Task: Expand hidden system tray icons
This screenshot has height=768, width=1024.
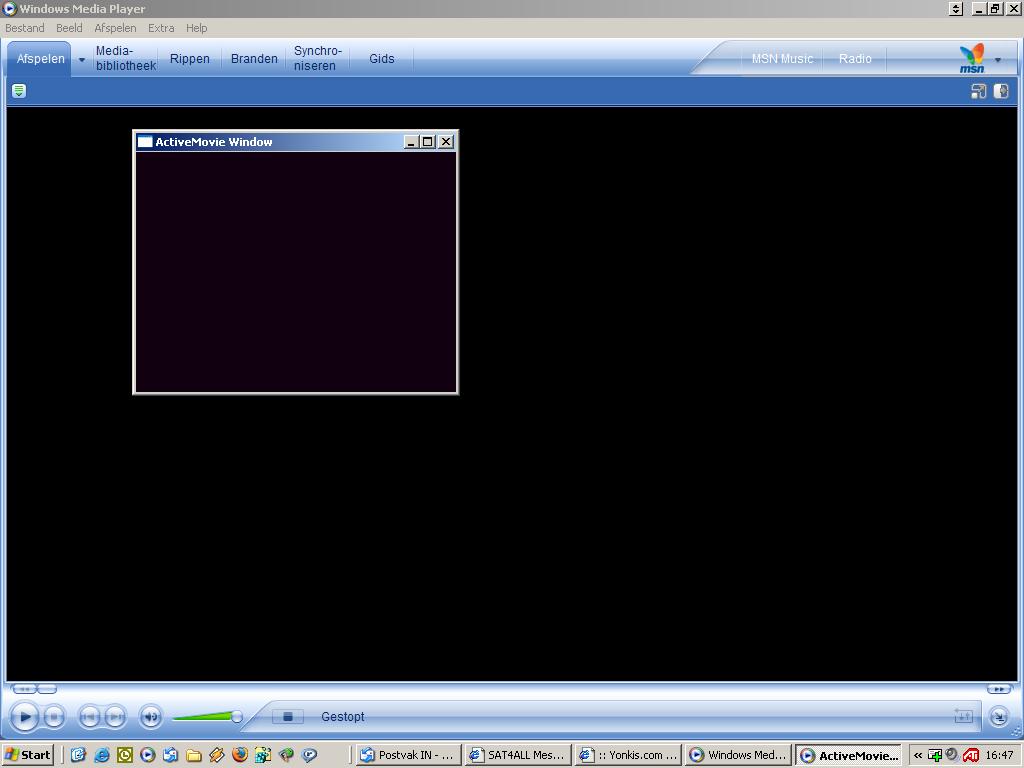Action: tap(917, 755)
